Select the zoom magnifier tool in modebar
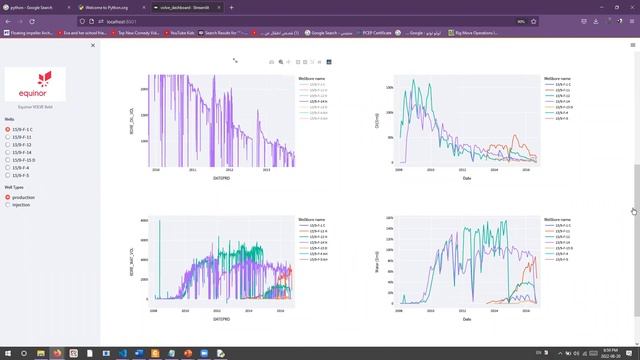Image resolution: width=640 pixels, height=360 pixels. pos(281,62)
